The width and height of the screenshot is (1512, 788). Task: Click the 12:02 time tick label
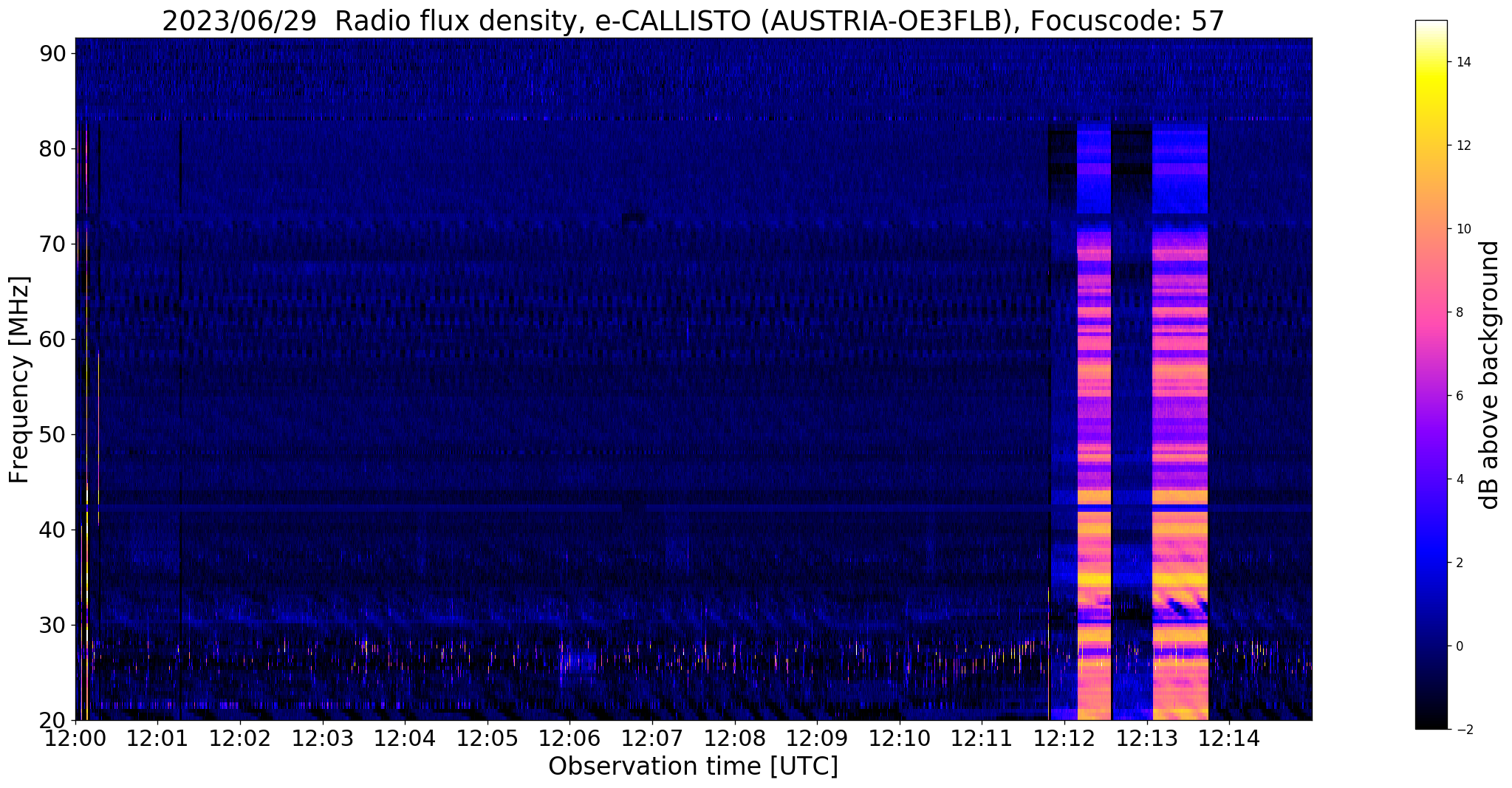pyautogui.click(x=240, y=739)
